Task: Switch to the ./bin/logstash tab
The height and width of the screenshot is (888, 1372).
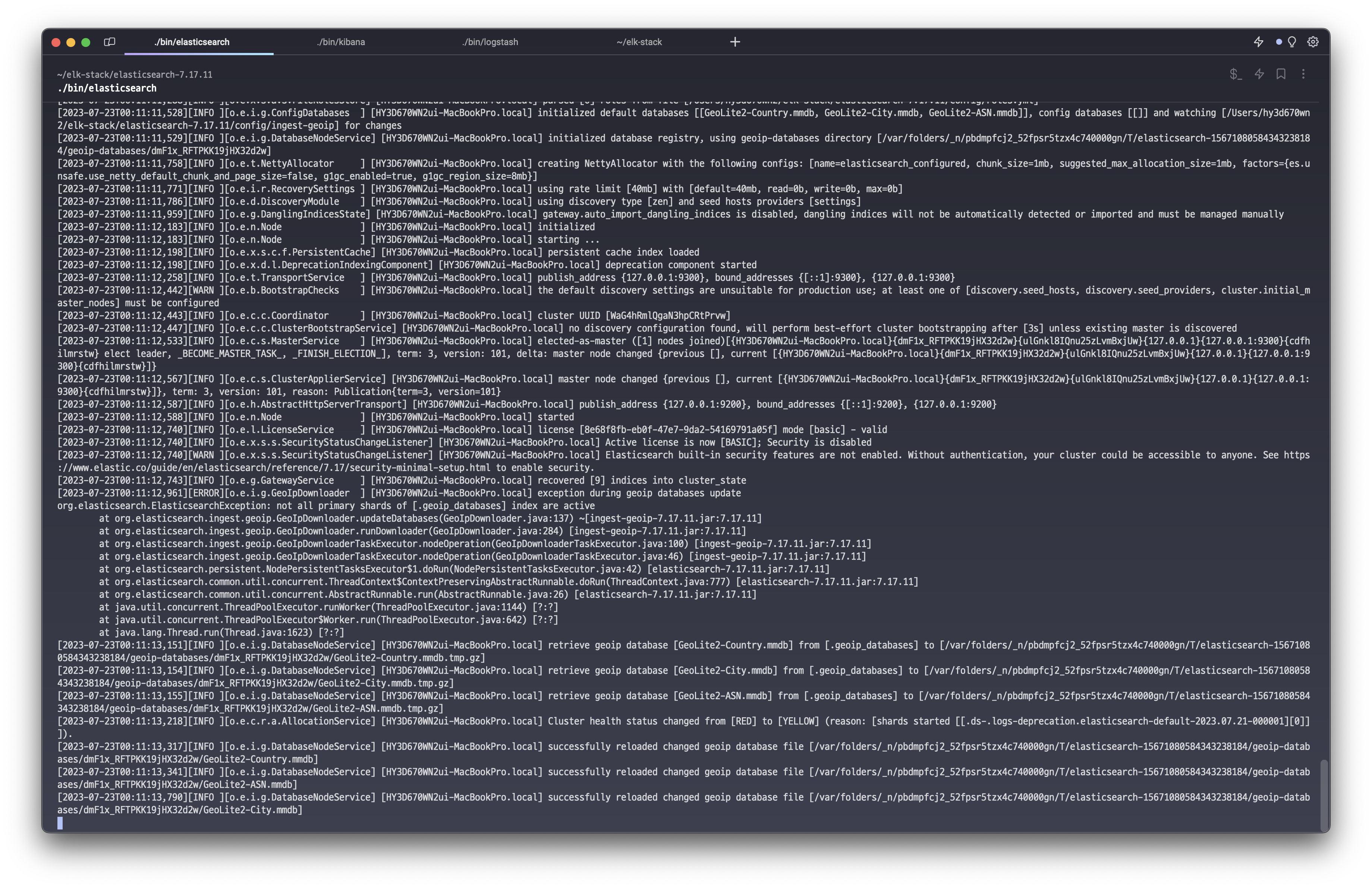Action: [x=490, y=42]
